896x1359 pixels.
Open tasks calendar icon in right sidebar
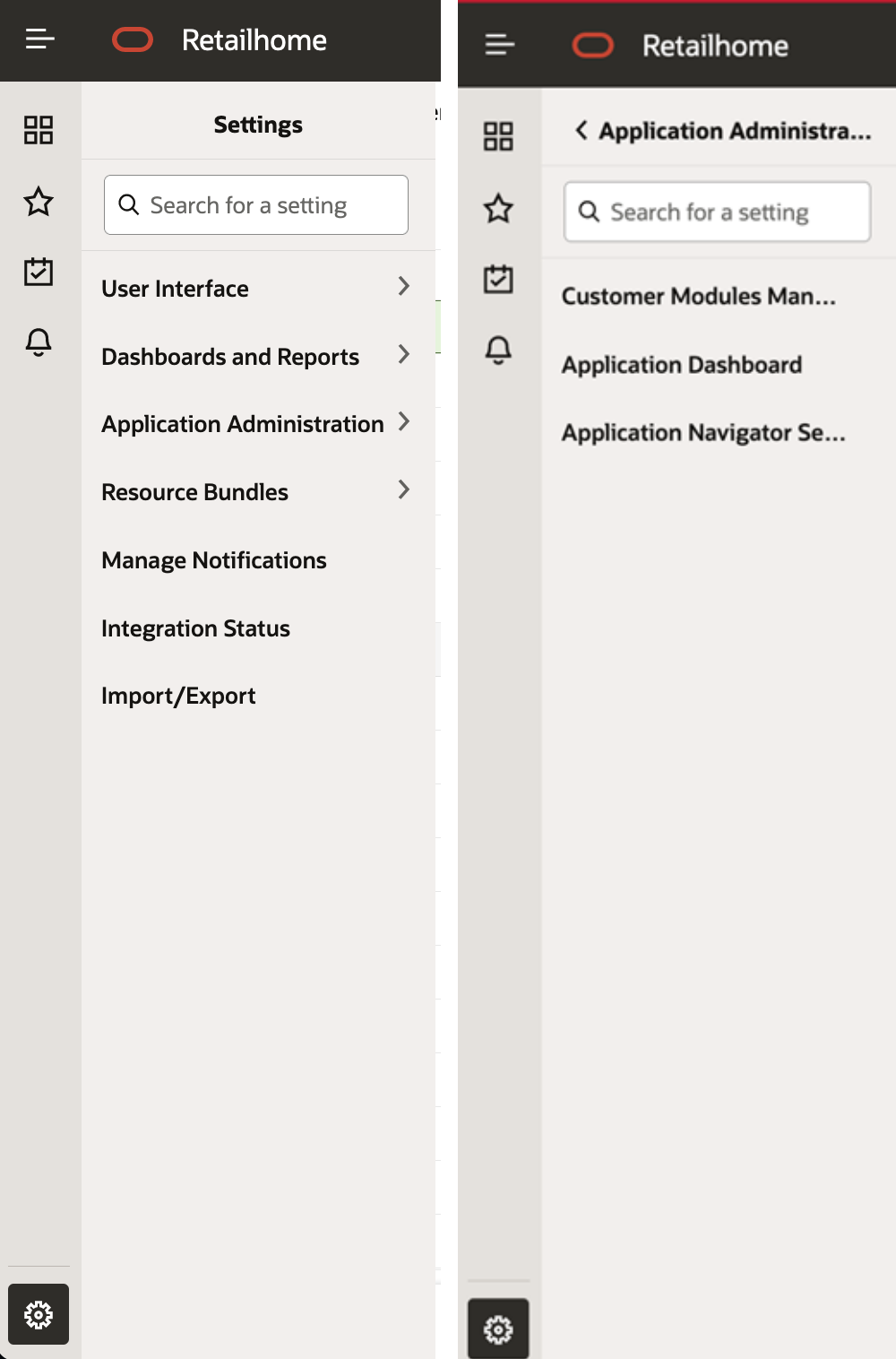(x=498, y=278)
